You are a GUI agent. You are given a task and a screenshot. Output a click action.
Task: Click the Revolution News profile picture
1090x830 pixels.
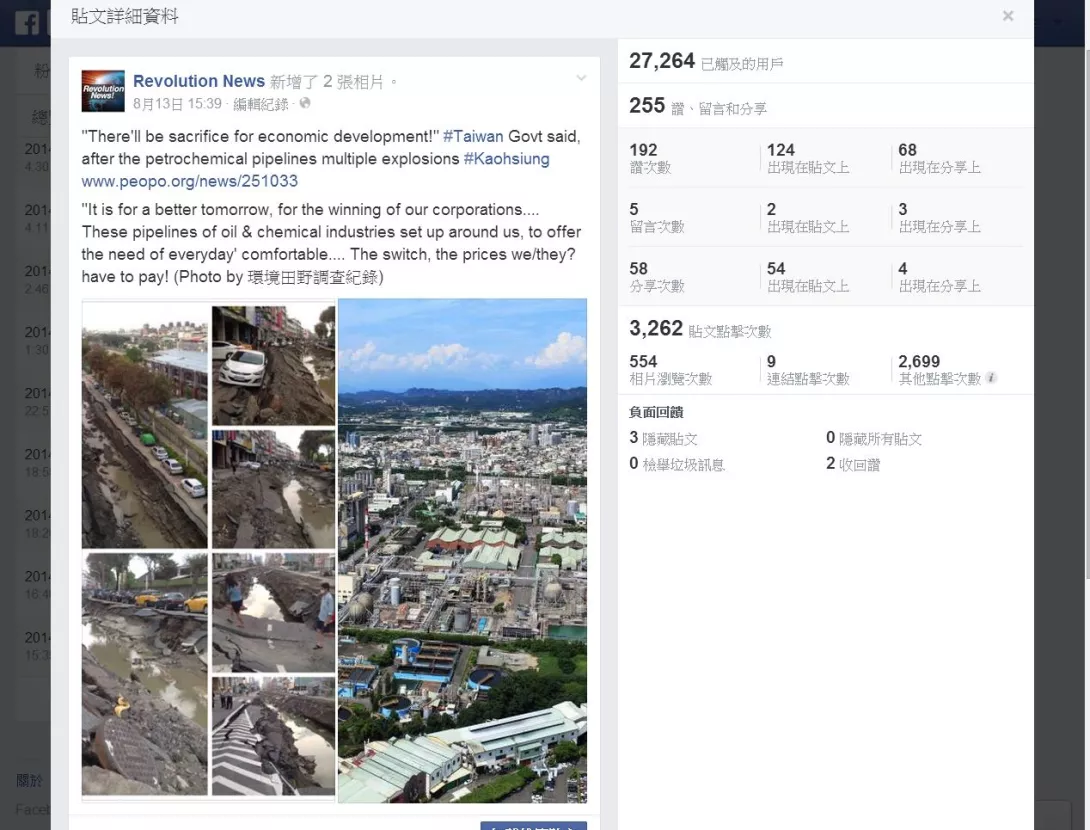[x=103, y=91]
